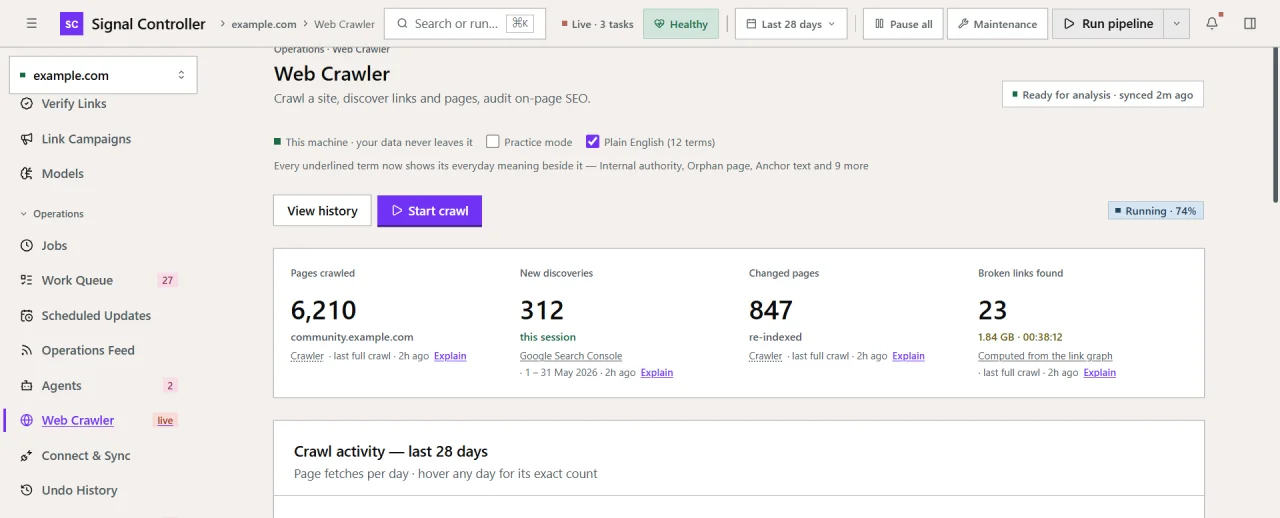Open the Google Search Console source link
1280x518 pixels.
point(571,356)
